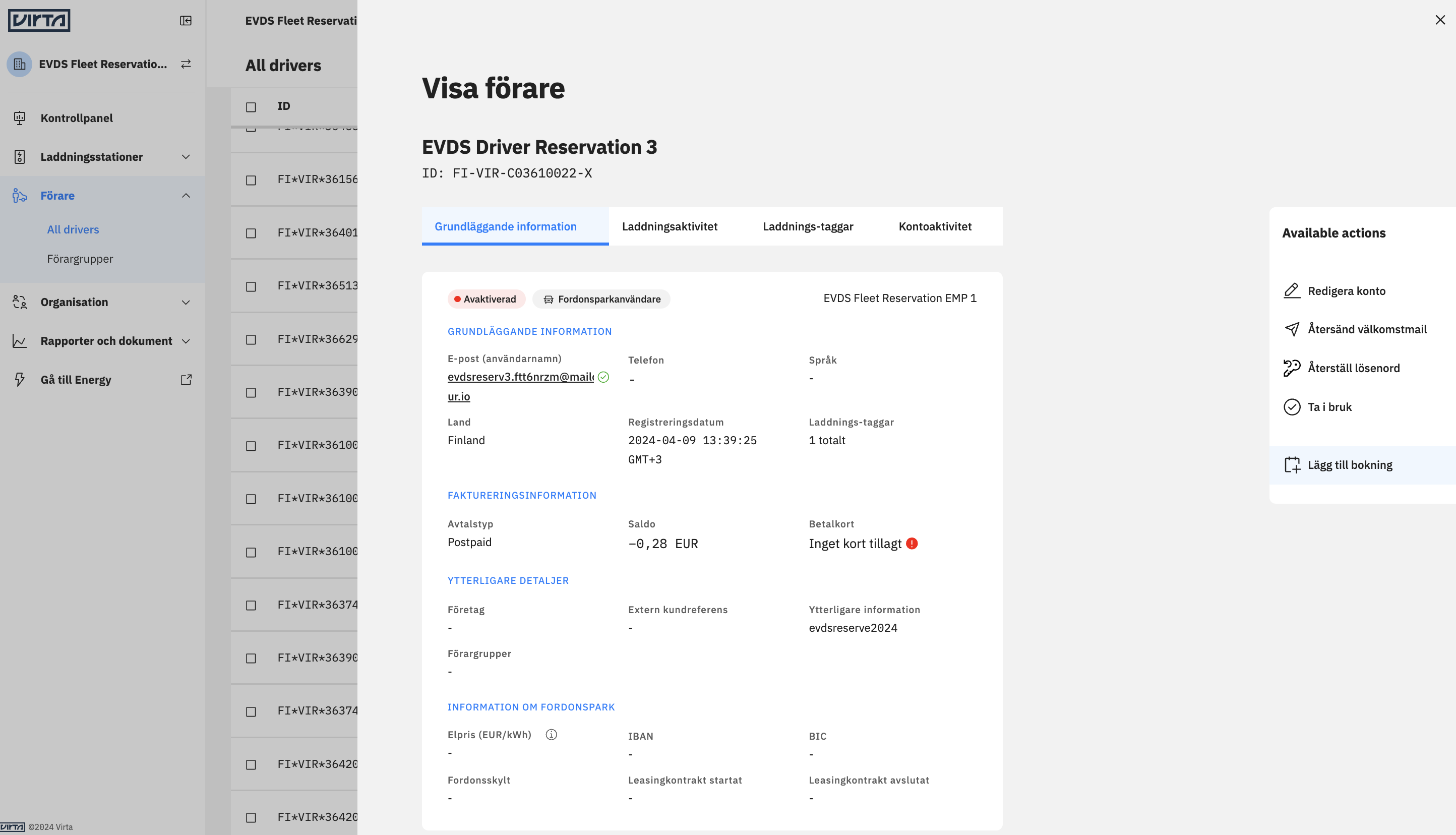
Task: Click the Laddningsstationer charging station icon
Action: [20, 156]
